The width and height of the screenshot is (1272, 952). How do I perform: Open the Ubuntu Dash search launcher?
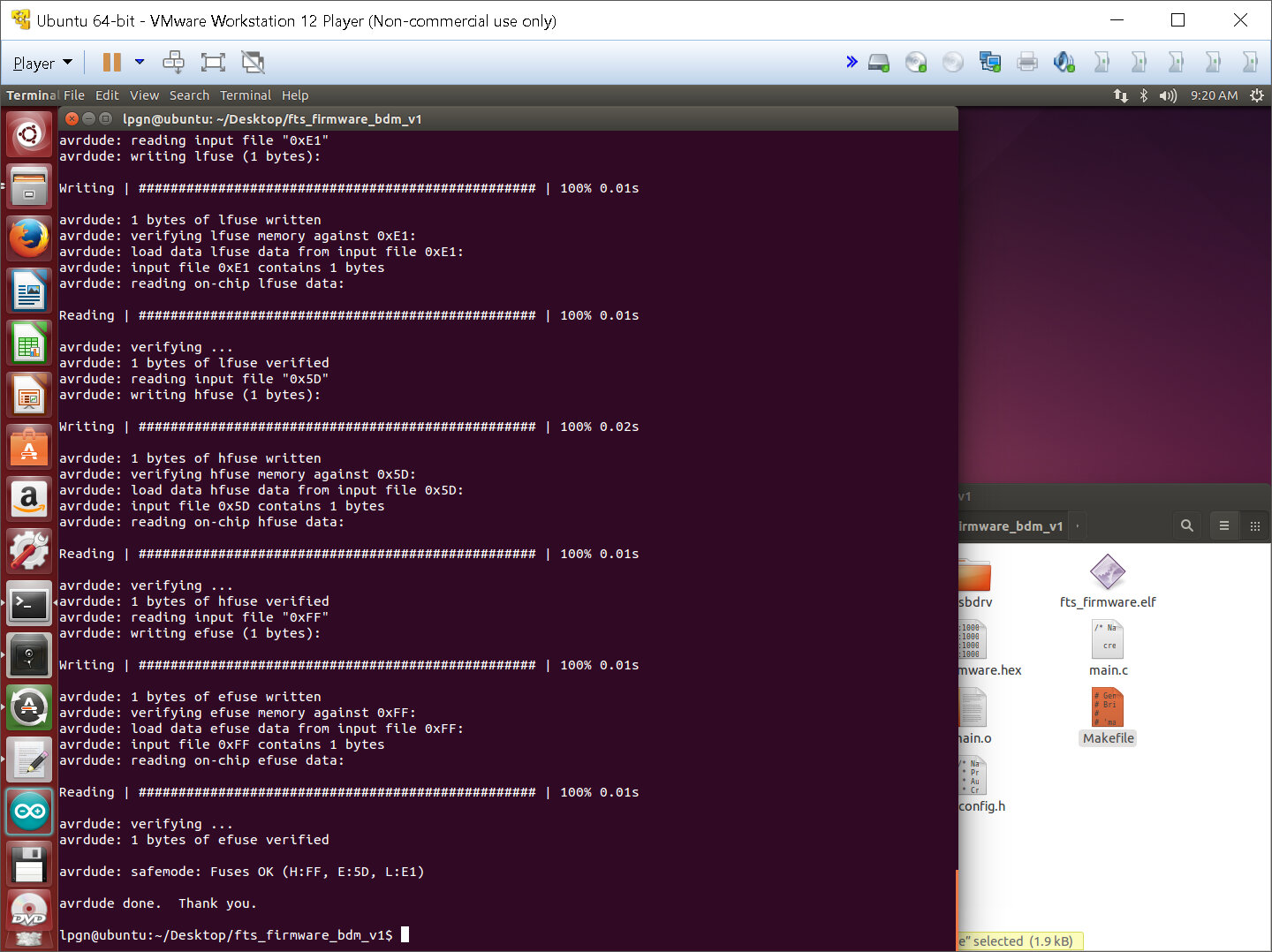[29, 135]
